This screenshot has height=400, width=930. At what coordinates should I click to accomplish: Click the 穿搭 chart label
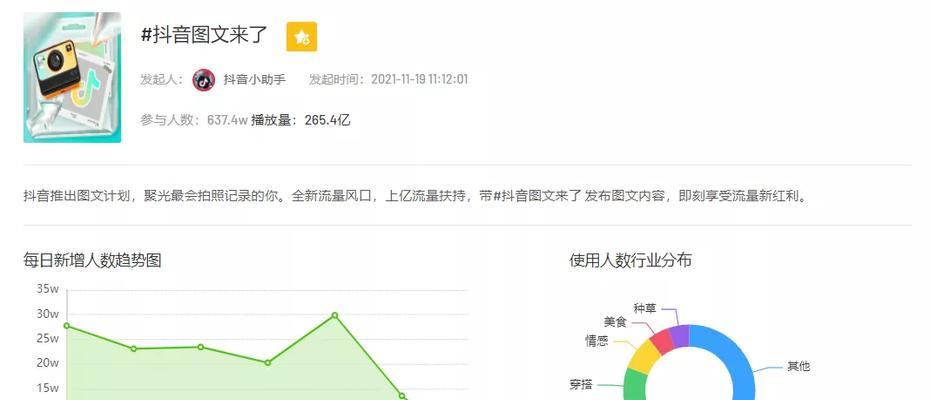pos(581,385)
